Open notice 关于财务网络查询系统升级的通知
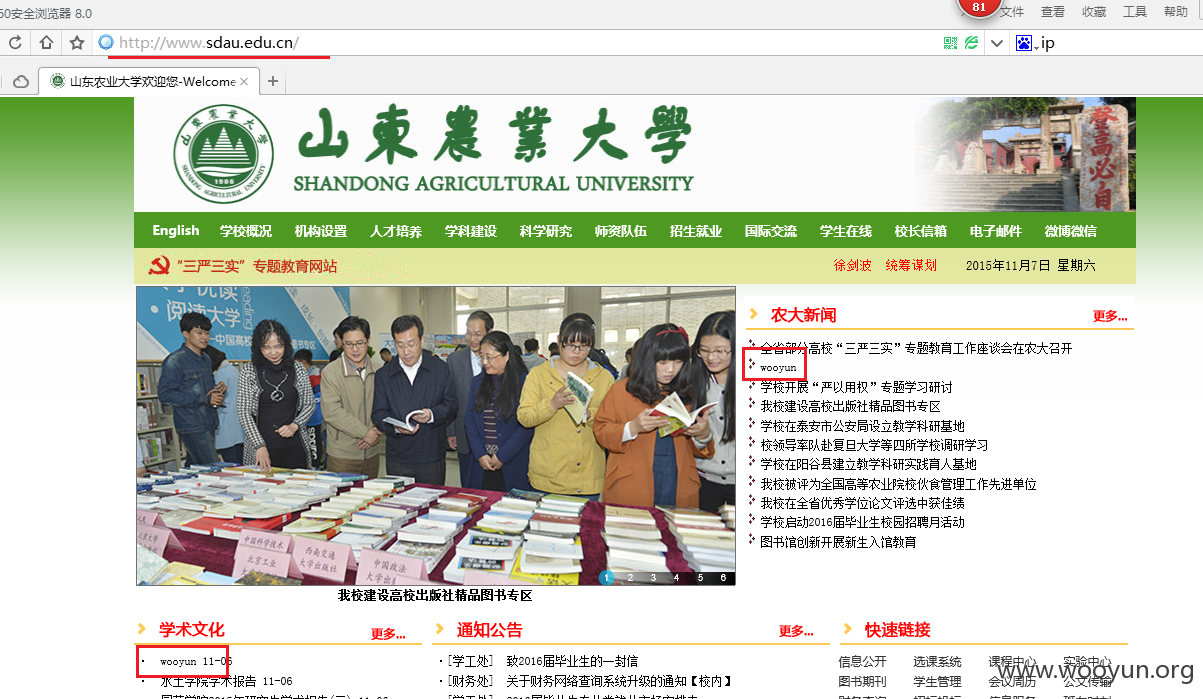Viewport: 1203px width, 699px height. click(620, 681)
